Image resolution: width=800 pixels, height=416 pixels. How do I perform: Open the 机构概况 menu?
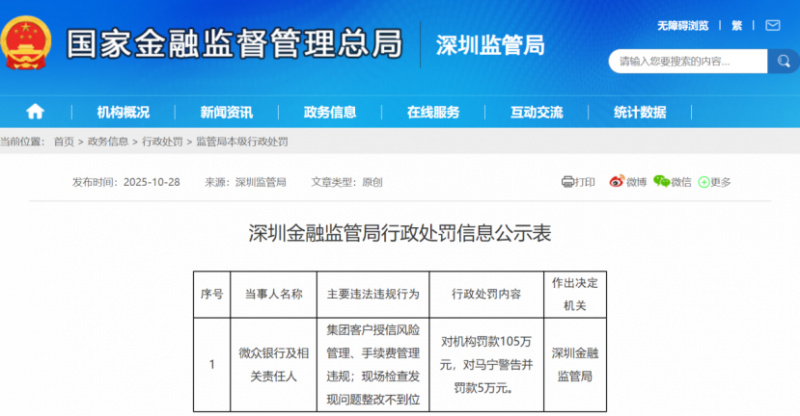[123, 111]
